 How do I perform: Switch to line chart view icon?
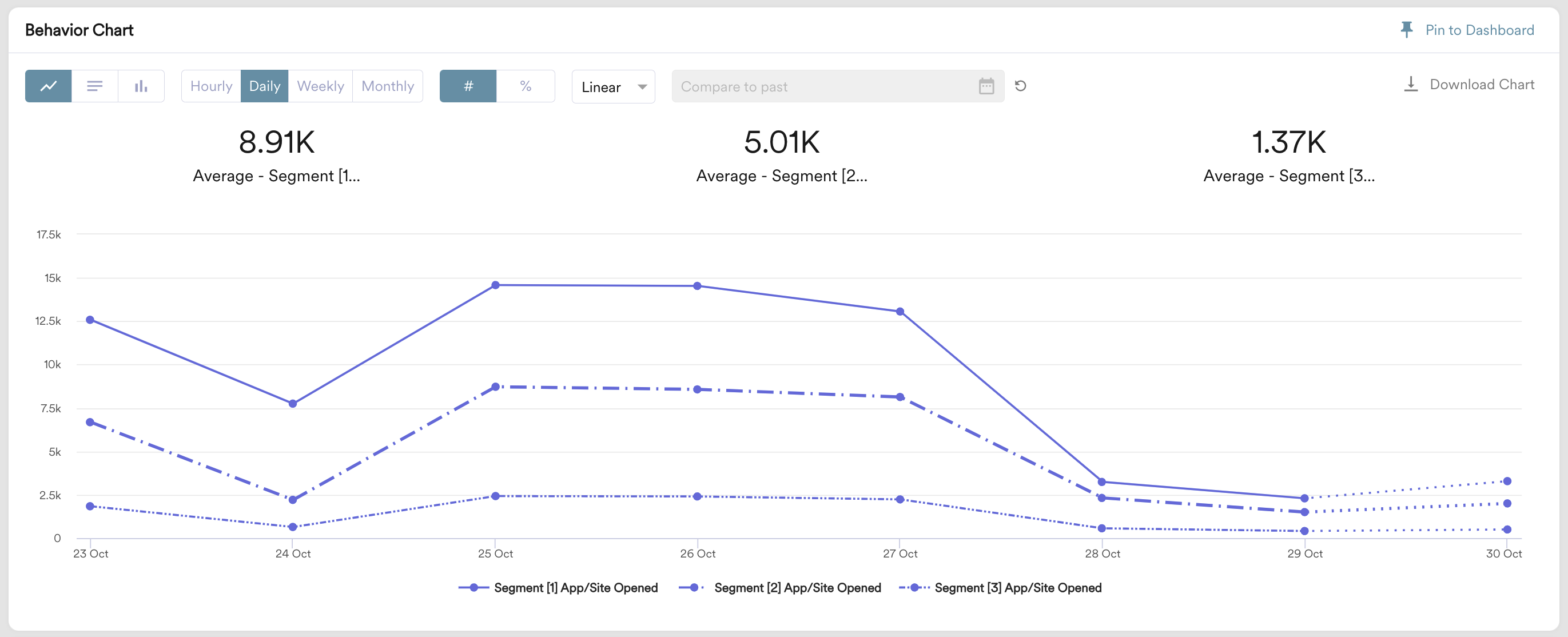pos(48,86)
